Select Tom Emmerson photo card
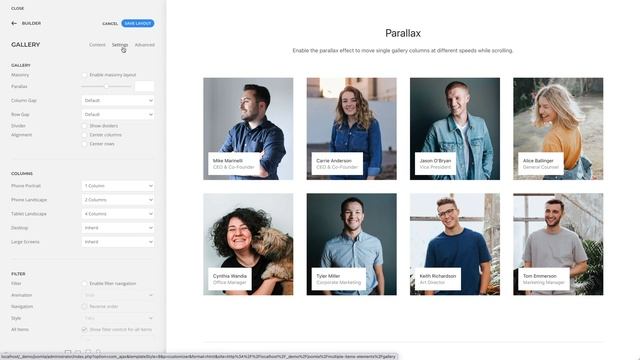This screenshot has height=360, width=640. [x=558, y=244]
